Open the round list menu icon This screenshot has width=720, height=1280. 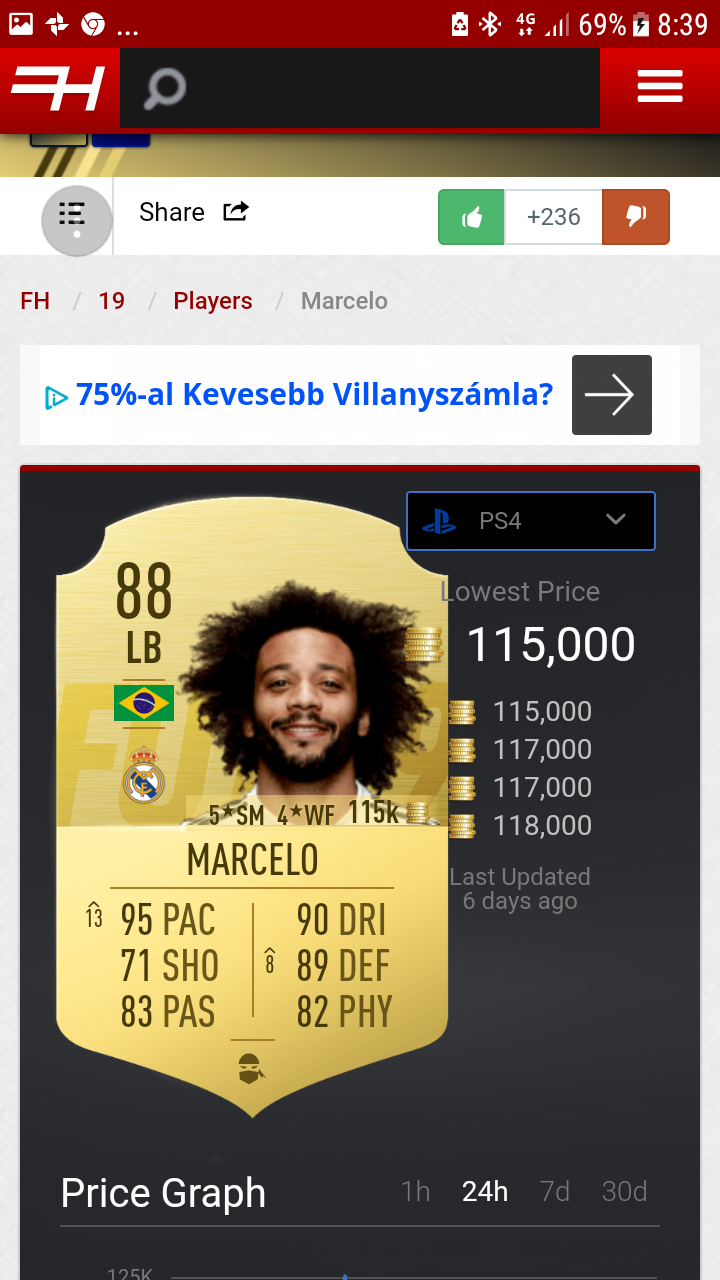coord(76,219)
